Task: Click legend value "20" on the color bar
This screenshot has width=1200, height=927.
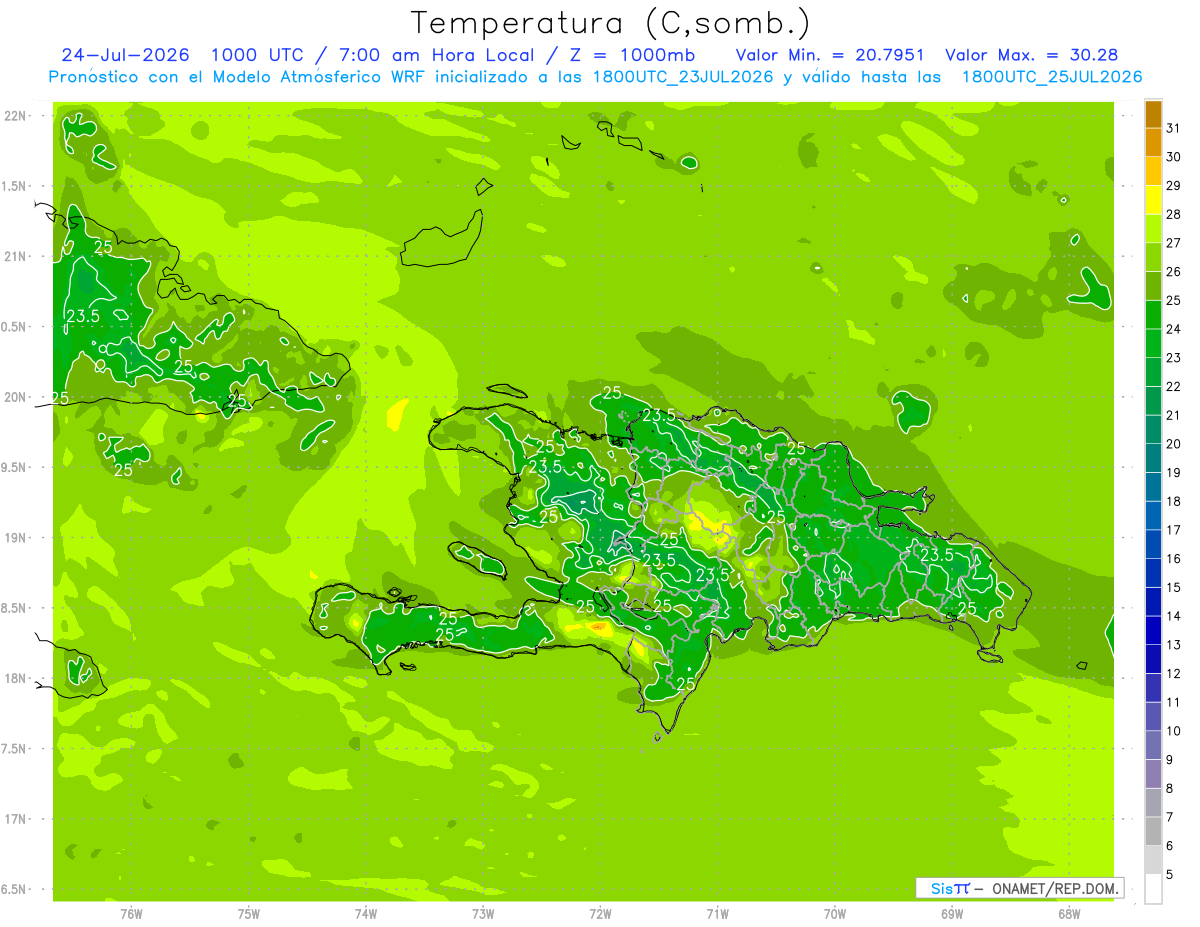Action: (1173, 444)
